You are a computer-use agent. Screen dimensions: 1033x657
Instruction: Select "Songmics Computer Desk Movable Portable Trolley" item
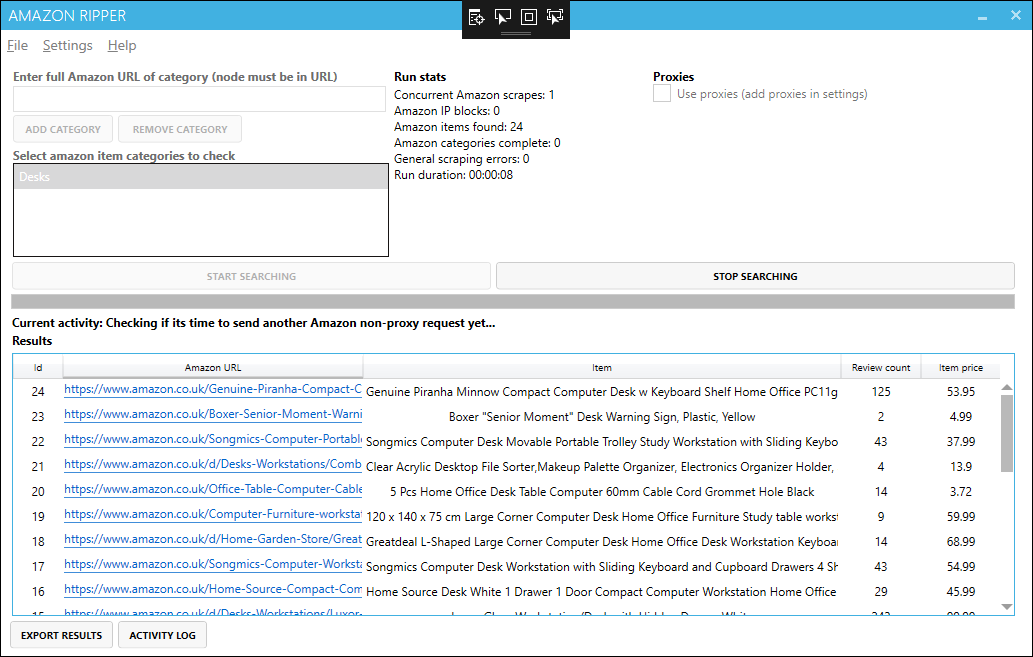(x=601, y=442)
